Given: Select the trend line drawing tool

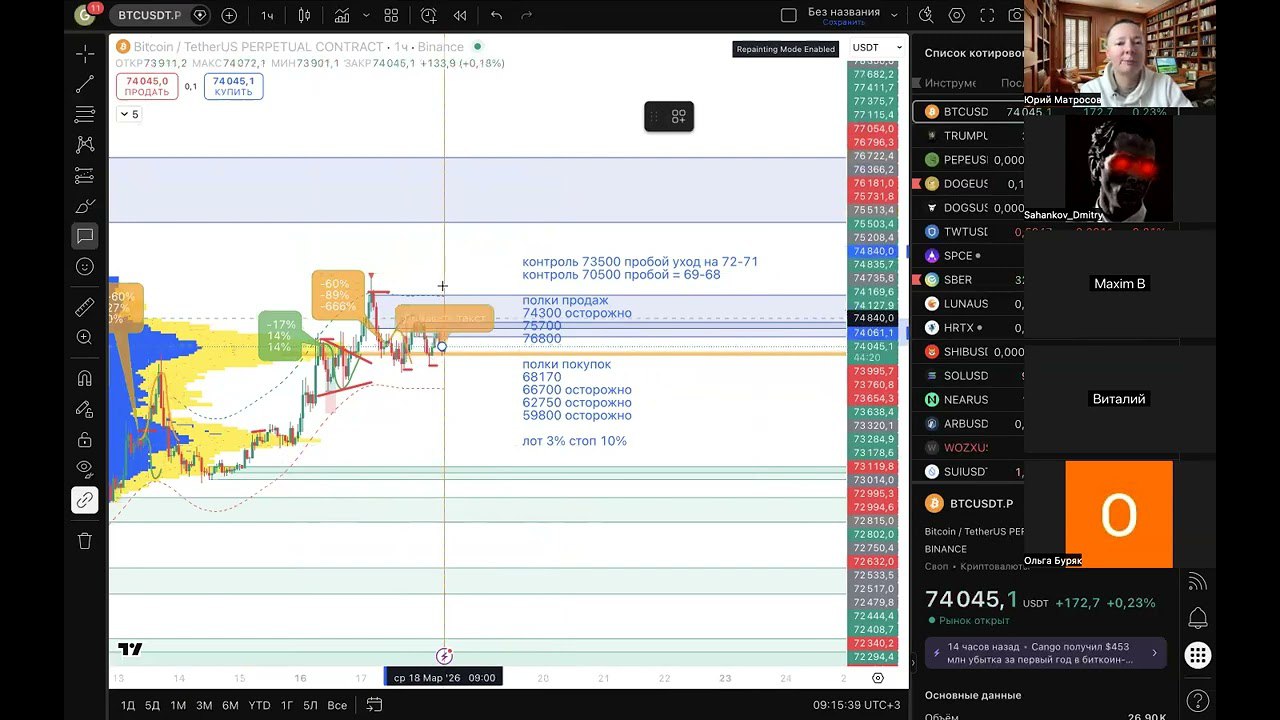Looking at the screenshot, I should coord(85,84).
